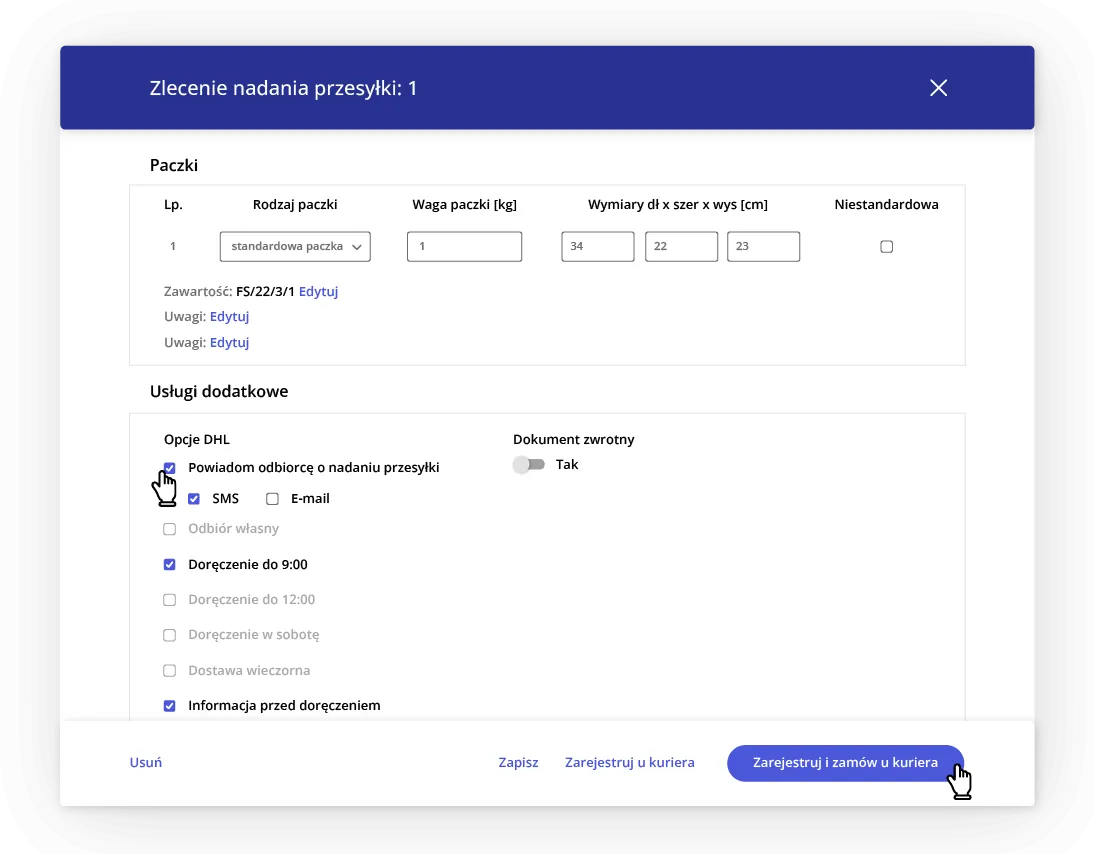
Task: Click the Usuń link to delete shipment
Action: pyautogui.click(x=145, y=762)
